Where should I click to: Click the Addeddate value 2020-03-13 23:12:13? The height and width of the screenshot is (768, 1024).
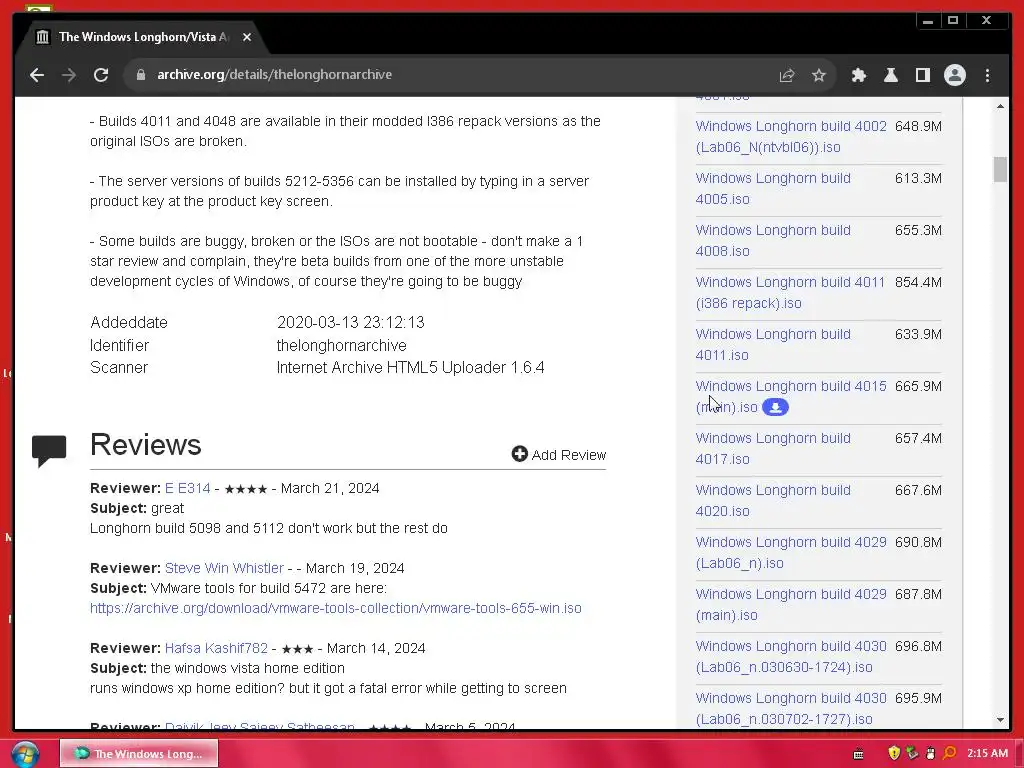click(x=351, y=323)
